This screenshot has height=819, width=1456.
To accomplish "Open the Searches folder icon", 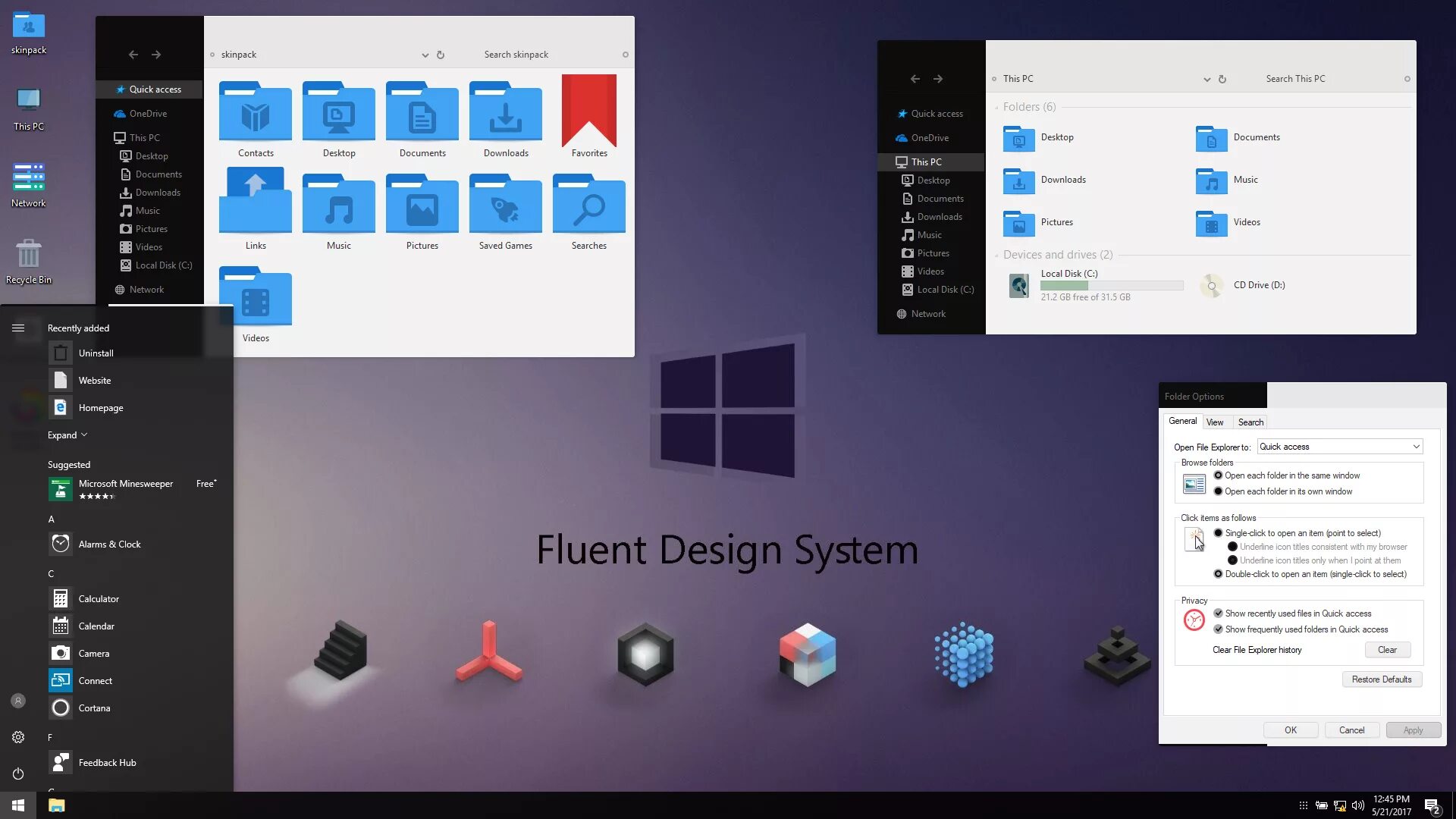I will (588, 206).
